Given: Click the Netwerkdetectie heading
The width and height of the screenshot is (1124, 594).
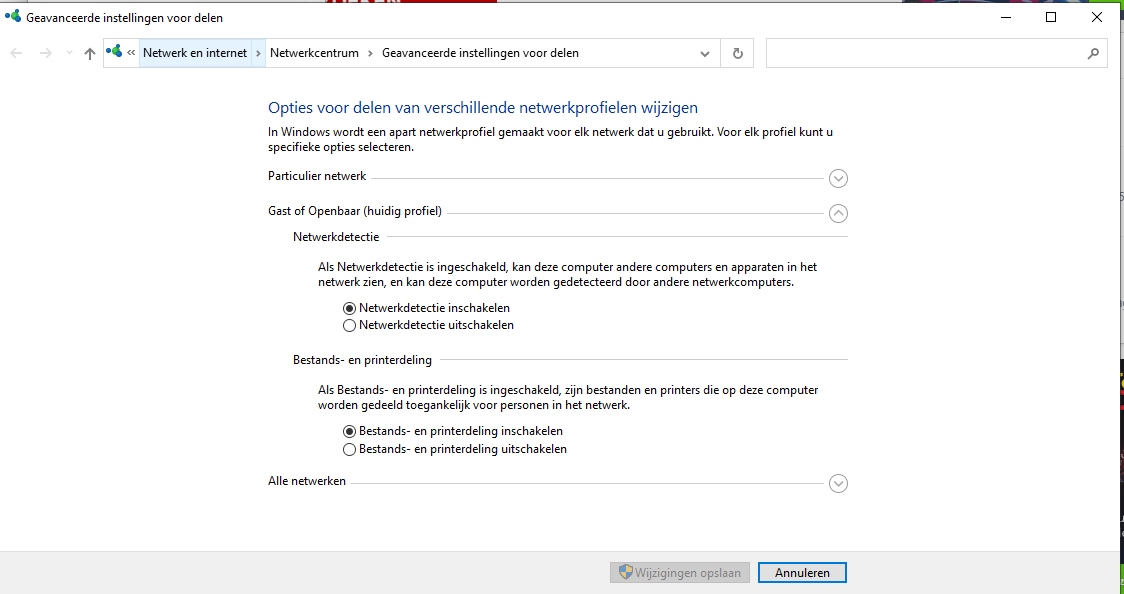Looking at the screenshot, I should pyautogui.click(x=336, y=237).
